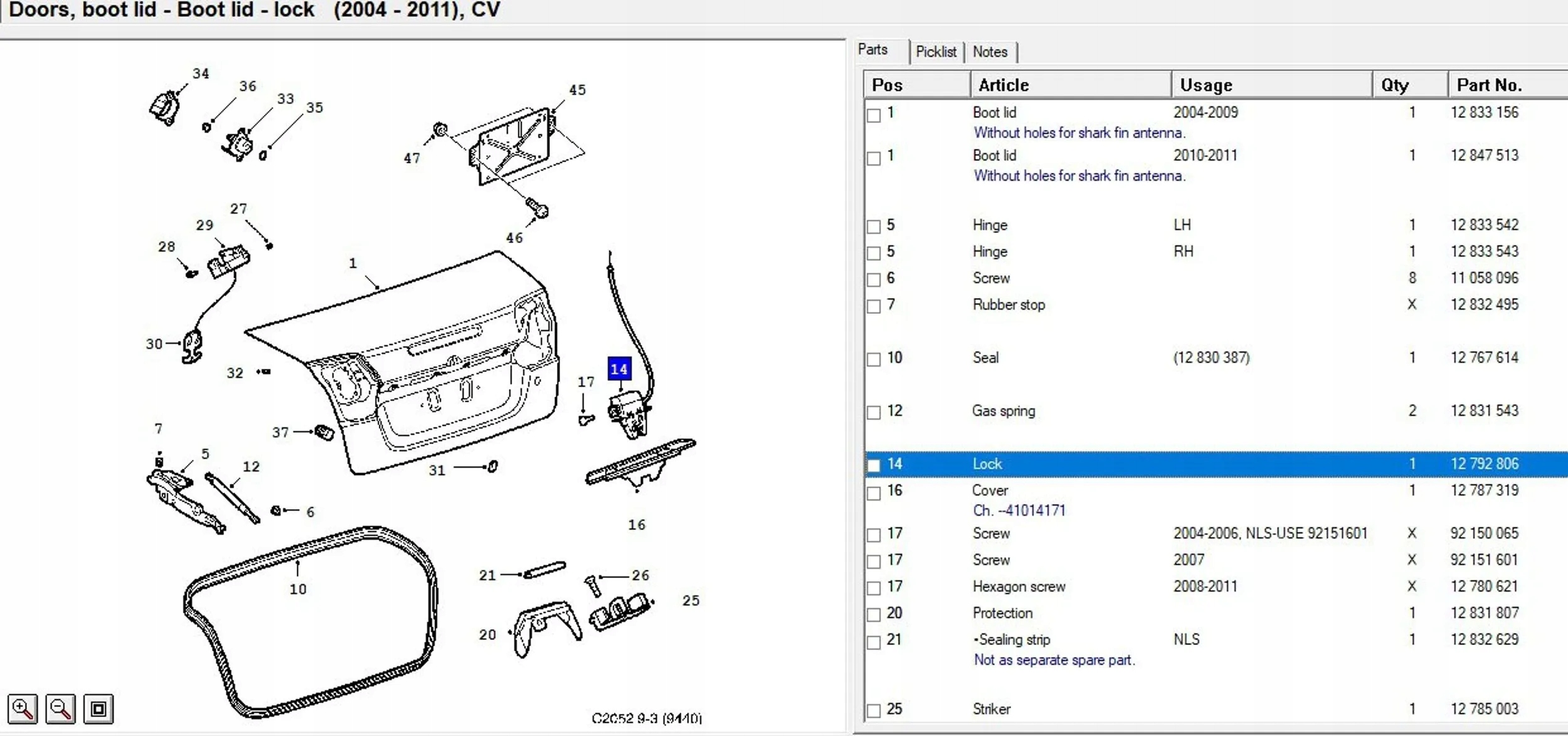Enable checkbox for Striker row 25
Screen dimensions: 1568x736
coord(874,711)
